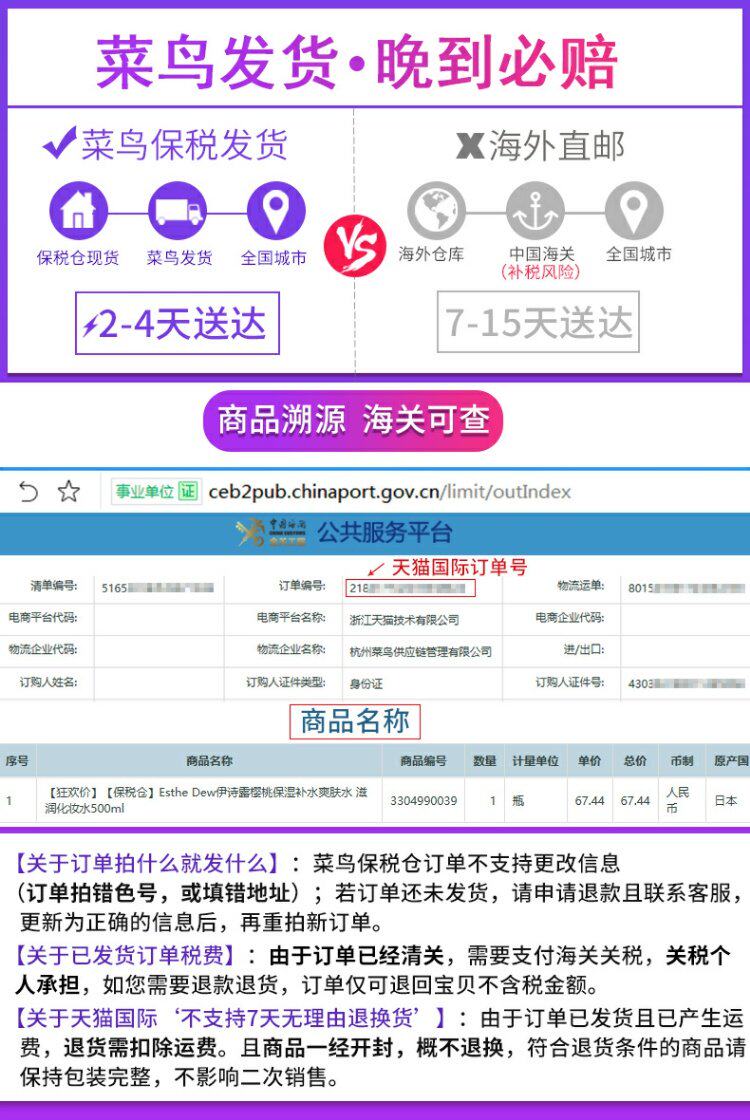Click the house icon for 保税仓现货

point(79,211)
